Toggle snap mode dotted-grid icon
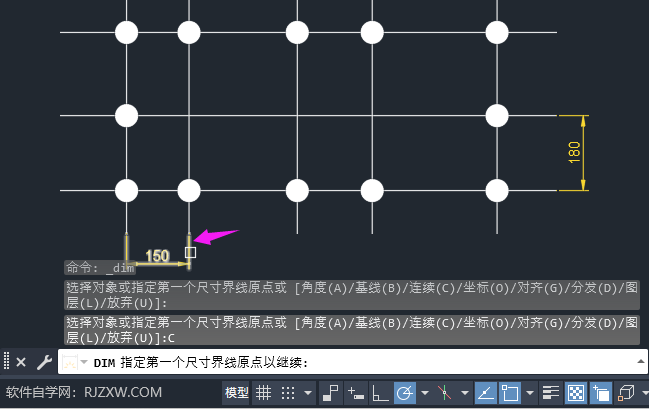649x409 pixels. point(288,392)
